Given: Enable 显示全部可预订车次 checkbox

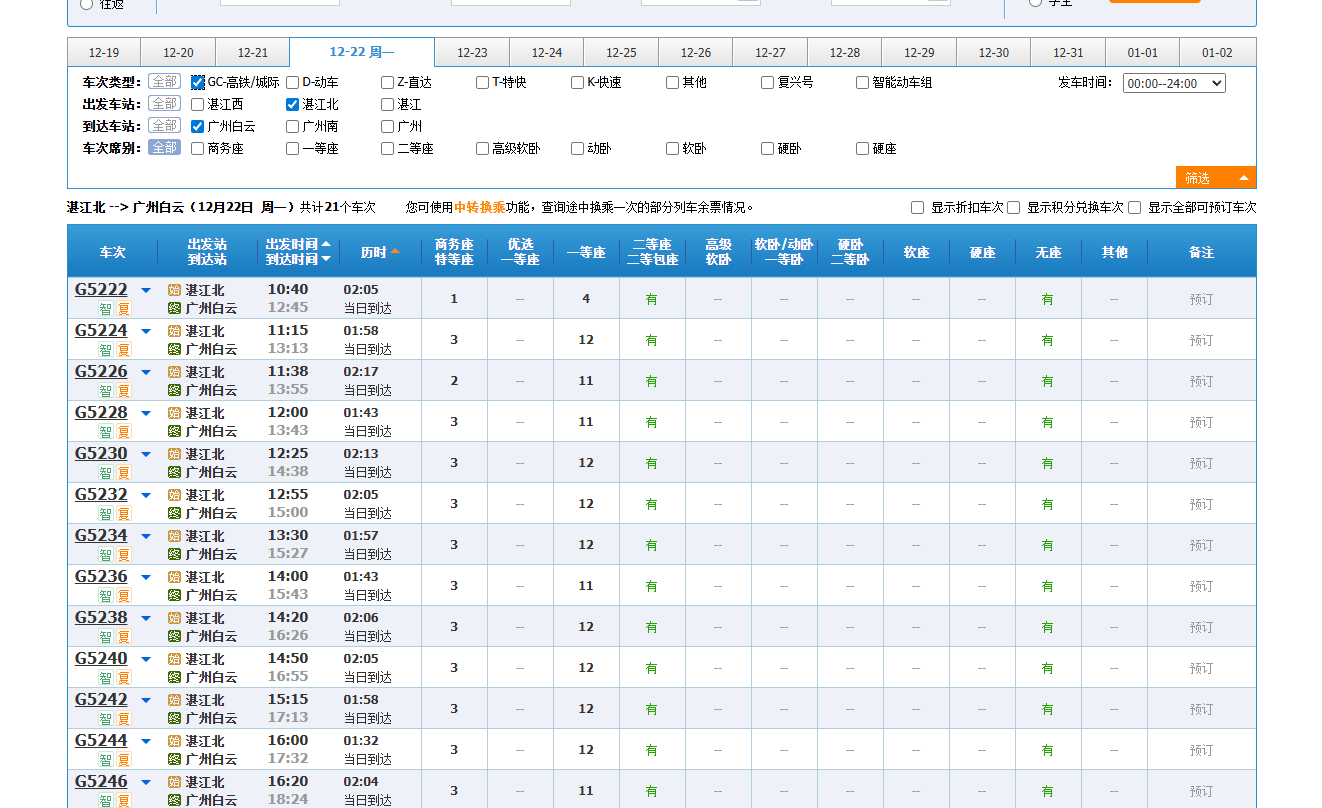Looking at the screenshot, I should [1135, 208].
